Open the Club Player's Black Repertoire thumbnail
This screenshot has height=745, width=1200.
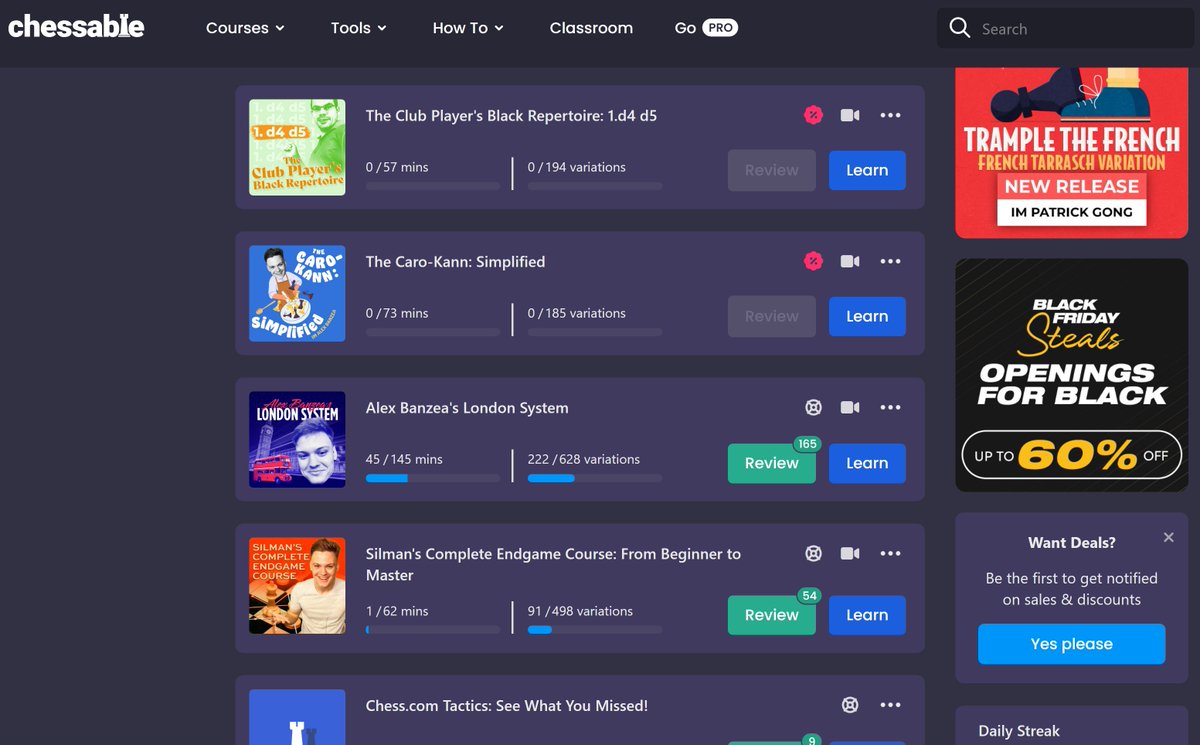point(297,147)
